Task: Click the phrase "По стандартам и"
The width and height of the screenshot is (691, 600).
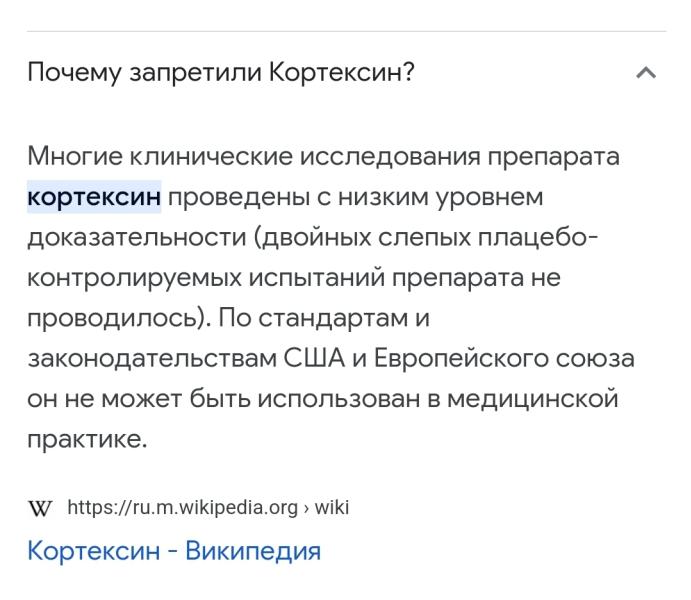Action: [x=324, y=318]
